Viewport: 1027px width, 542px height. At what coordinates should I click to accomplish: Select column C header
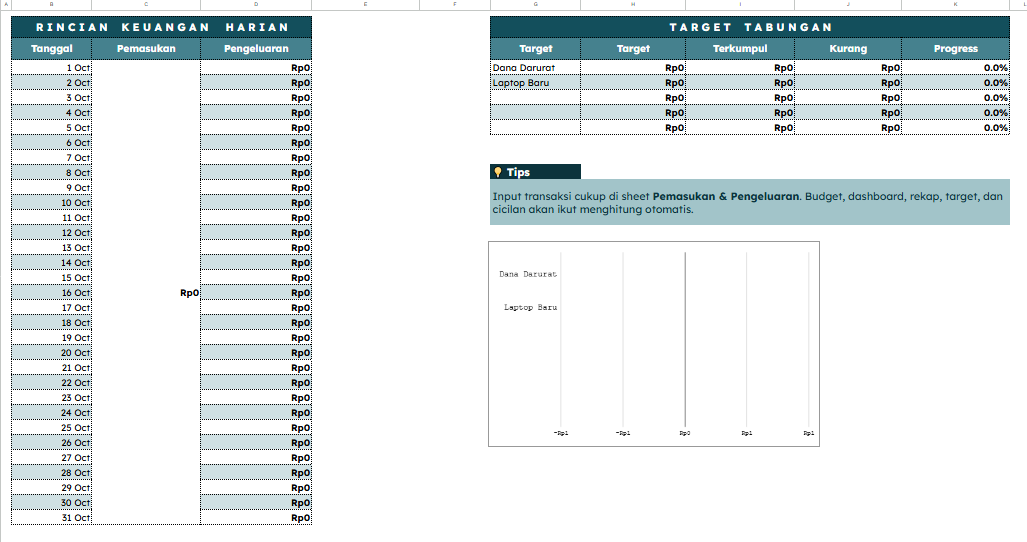point(146,5)
